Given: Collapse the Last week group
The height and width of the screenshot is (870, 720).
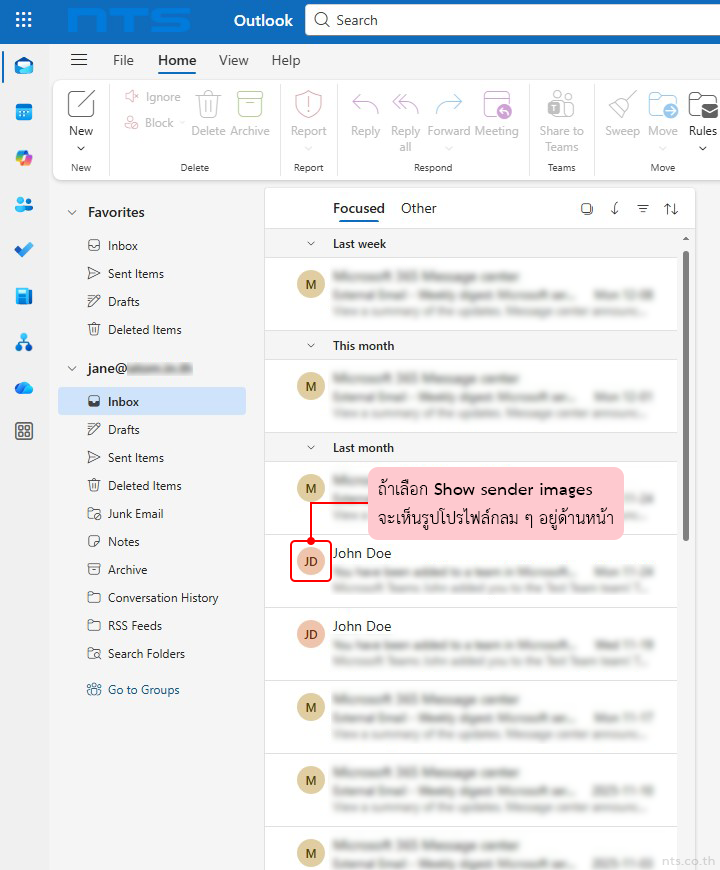Looking at the screenshot, I should [x=311, y=244].
